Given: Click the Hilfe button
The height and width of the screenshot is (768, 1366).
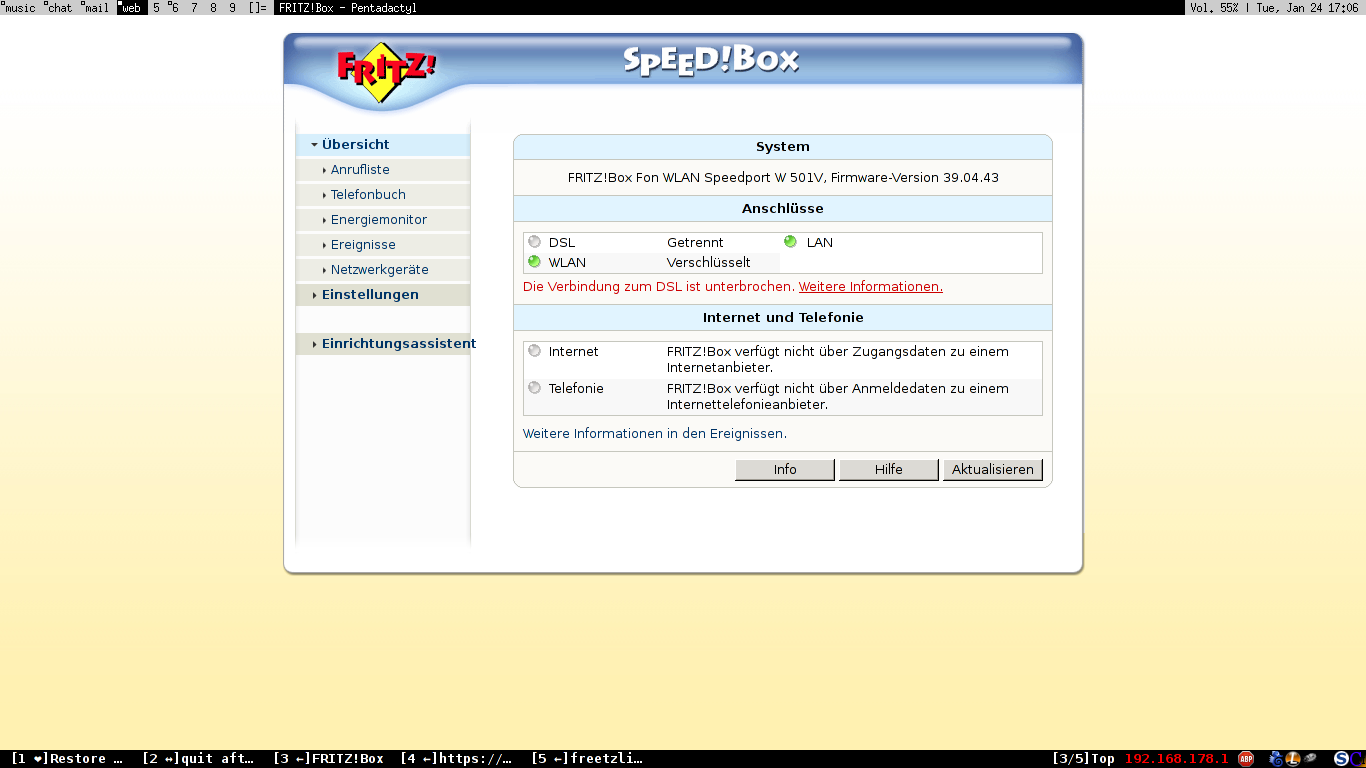Looking at the screenshot, I should coord(889,470).
